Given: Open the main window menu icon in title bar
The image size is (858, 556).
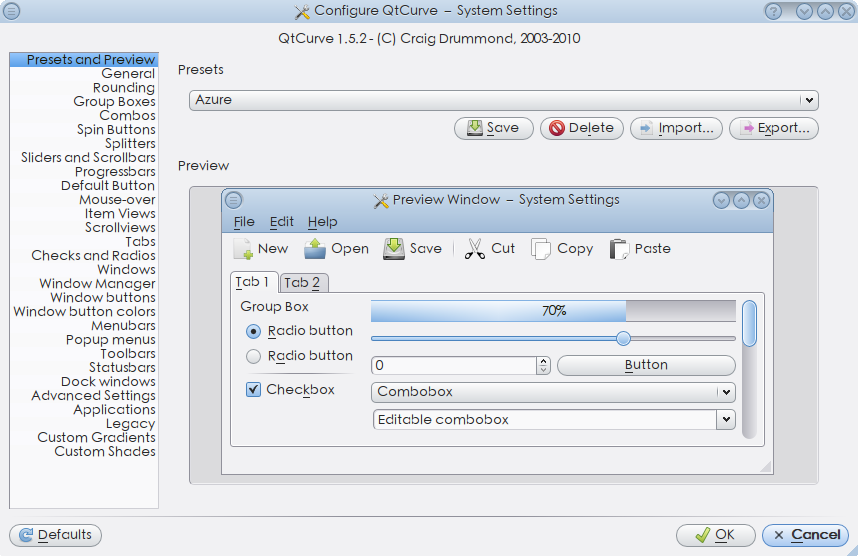Looking at the screenshot, I should [x=11, y=11].
